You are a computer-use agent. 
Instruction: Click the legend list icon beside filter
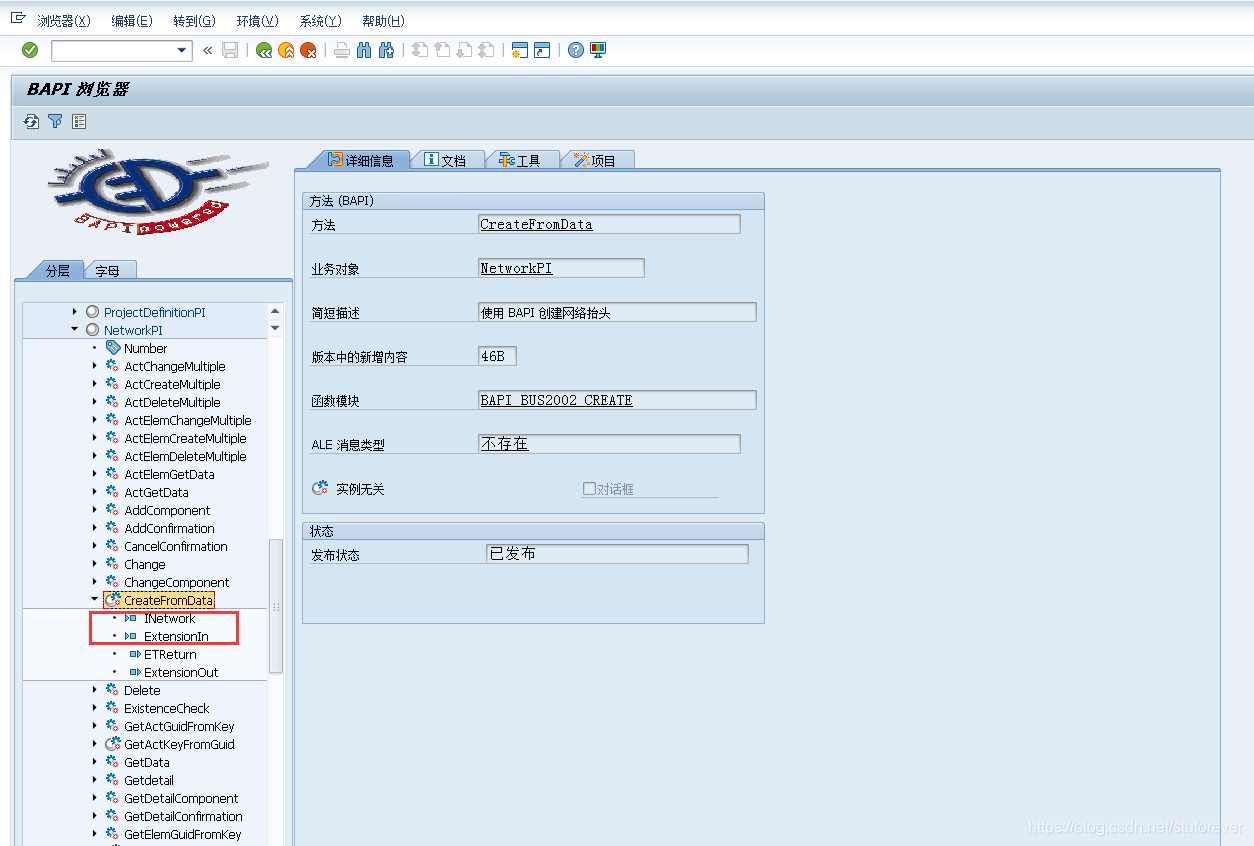click(x=79, y=121)
